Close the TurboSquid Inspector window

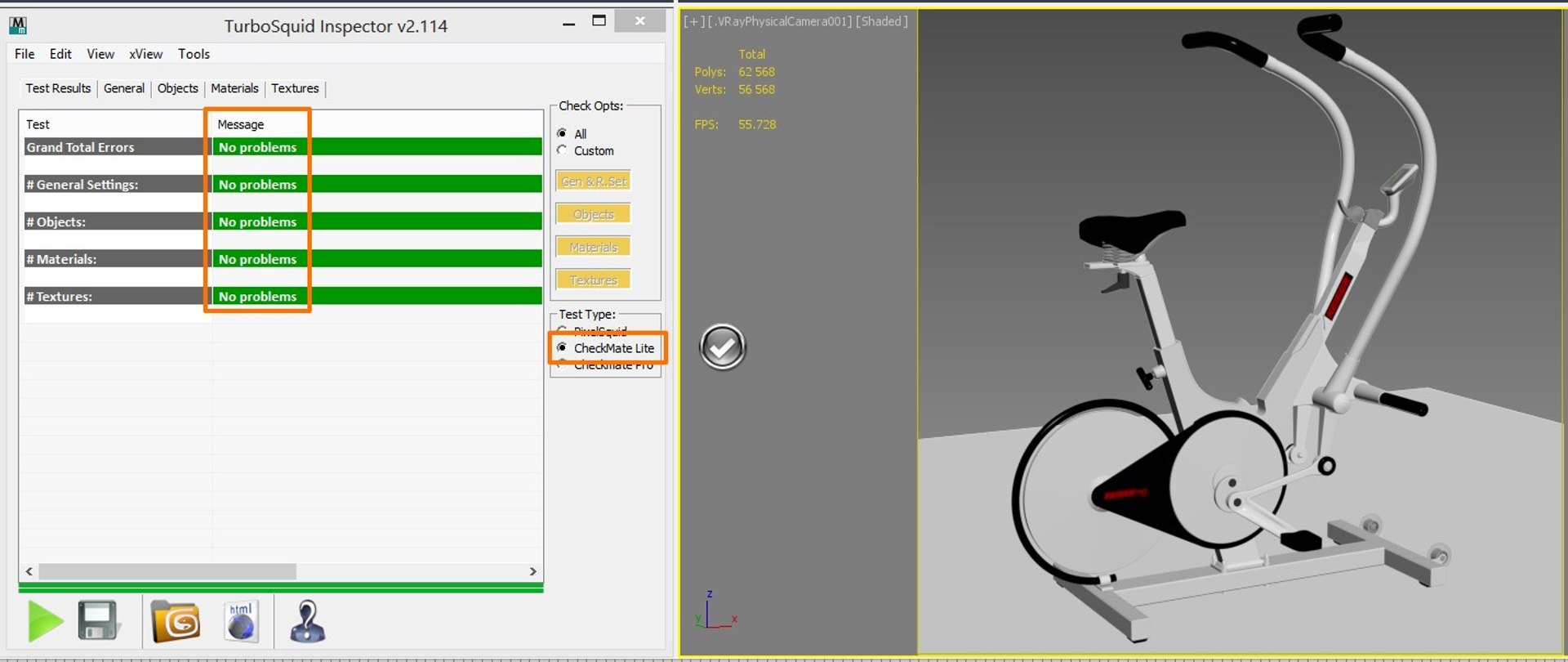click(639, 21)
